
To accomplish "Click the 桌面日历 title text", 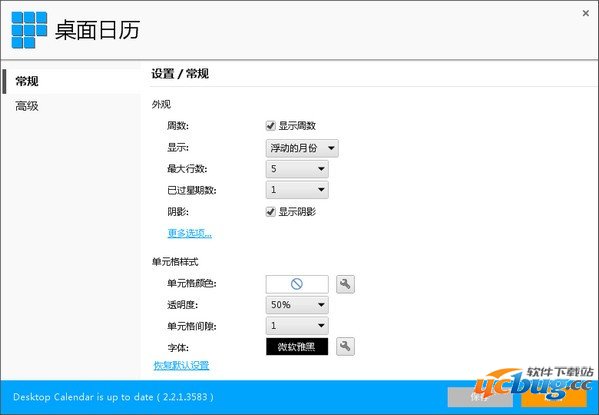I will pos(97,30).
